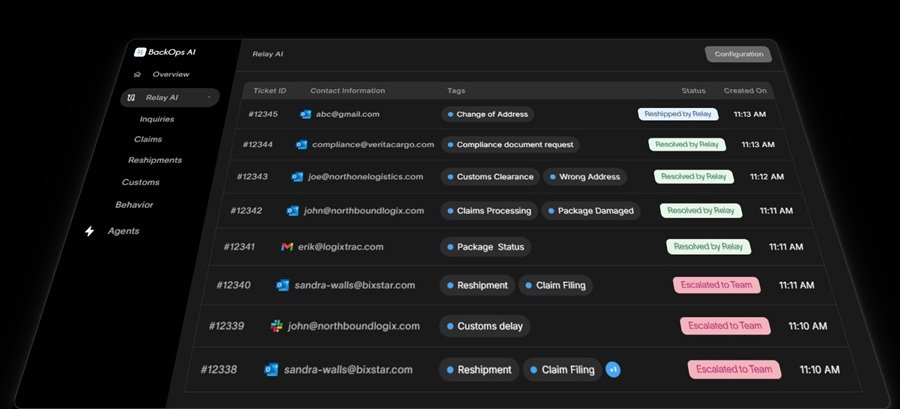Open Overview in the sidebar

click(170, 75)
